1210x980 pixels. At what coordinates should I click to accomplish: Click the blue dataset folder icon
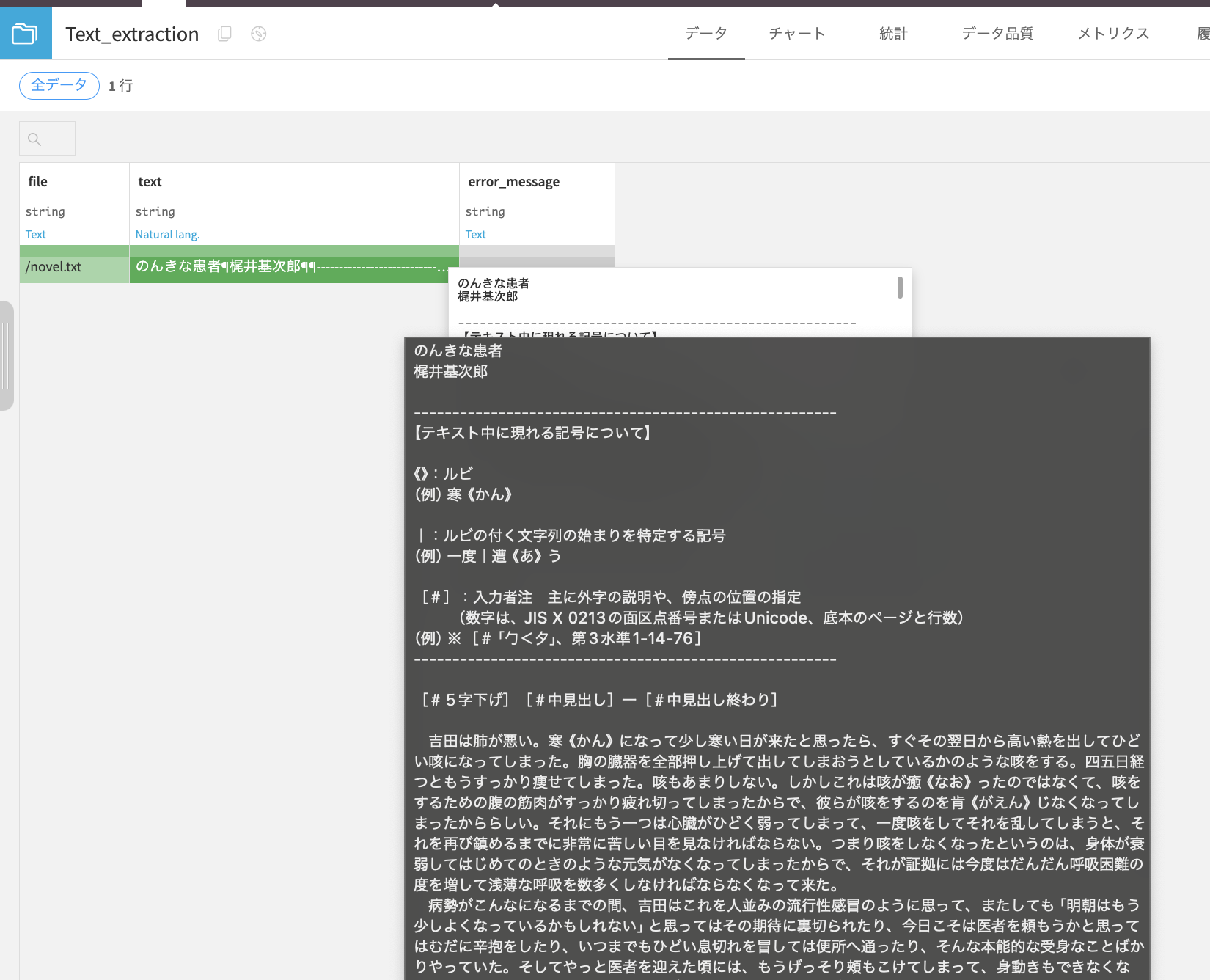click(26, 34)
